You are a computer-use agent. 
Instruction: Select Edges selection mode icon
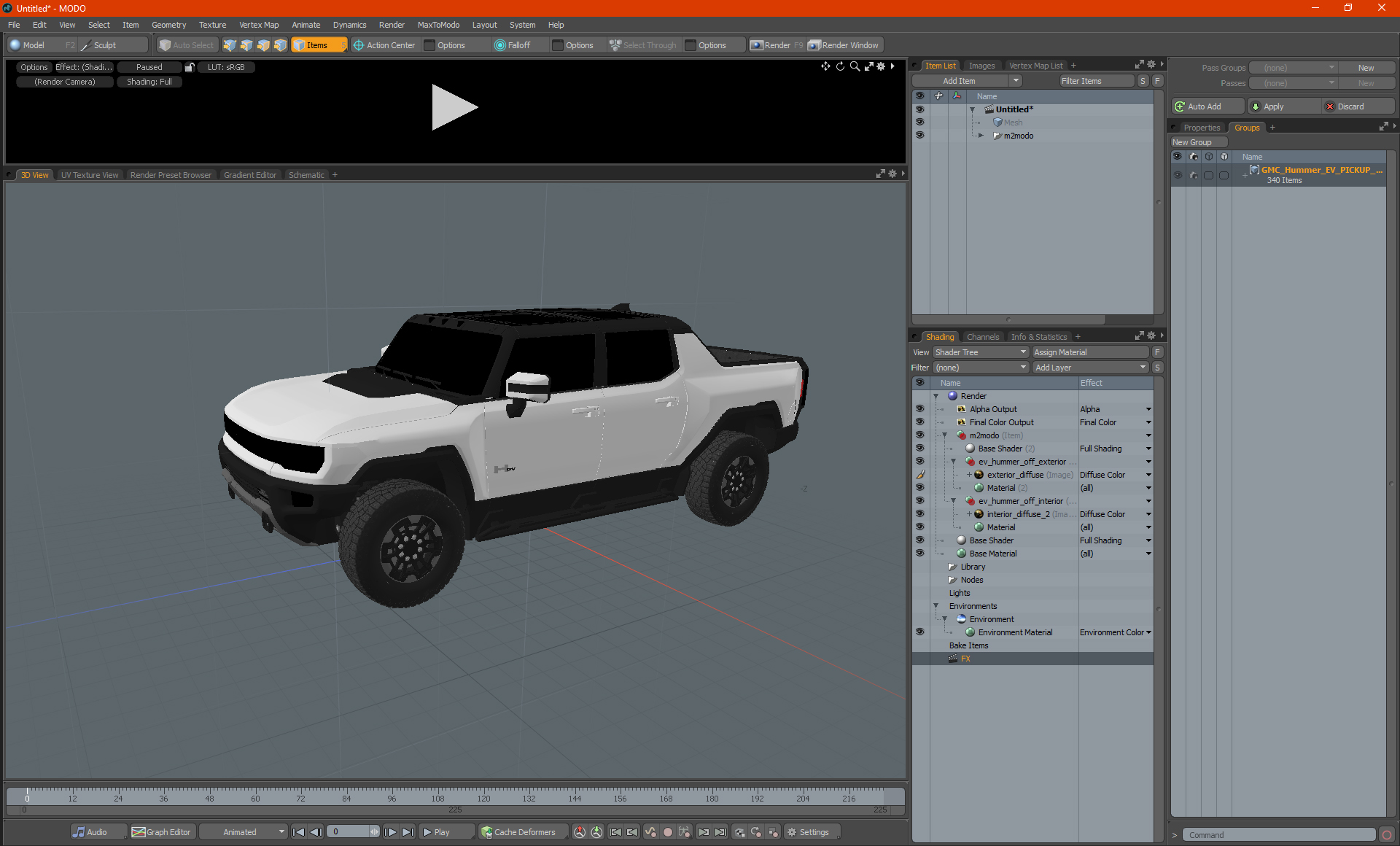coord(246,45)
